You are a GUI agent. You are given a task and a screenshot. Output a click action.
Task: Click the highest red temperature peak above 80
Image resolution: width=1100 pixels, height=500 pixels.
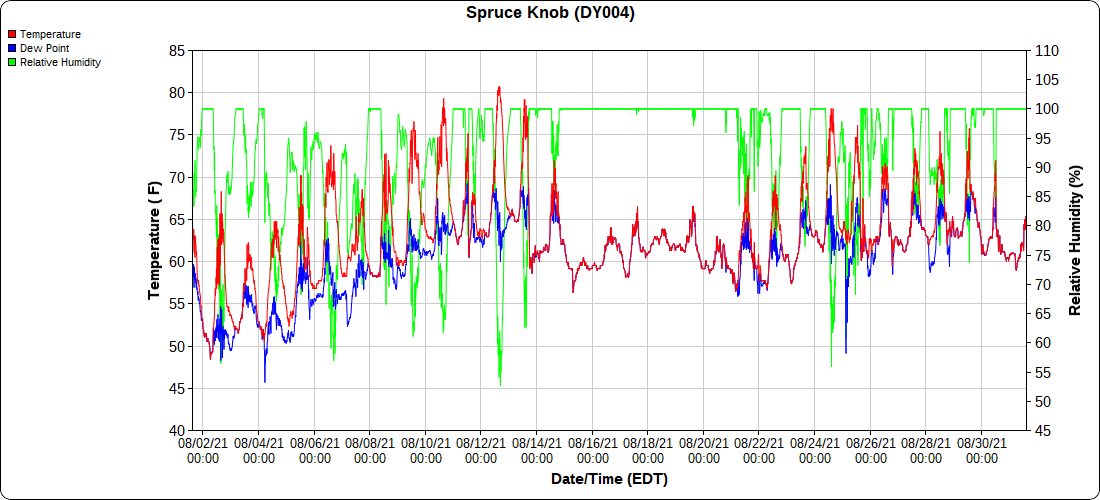pyautogui.click(x=499, y=88)
